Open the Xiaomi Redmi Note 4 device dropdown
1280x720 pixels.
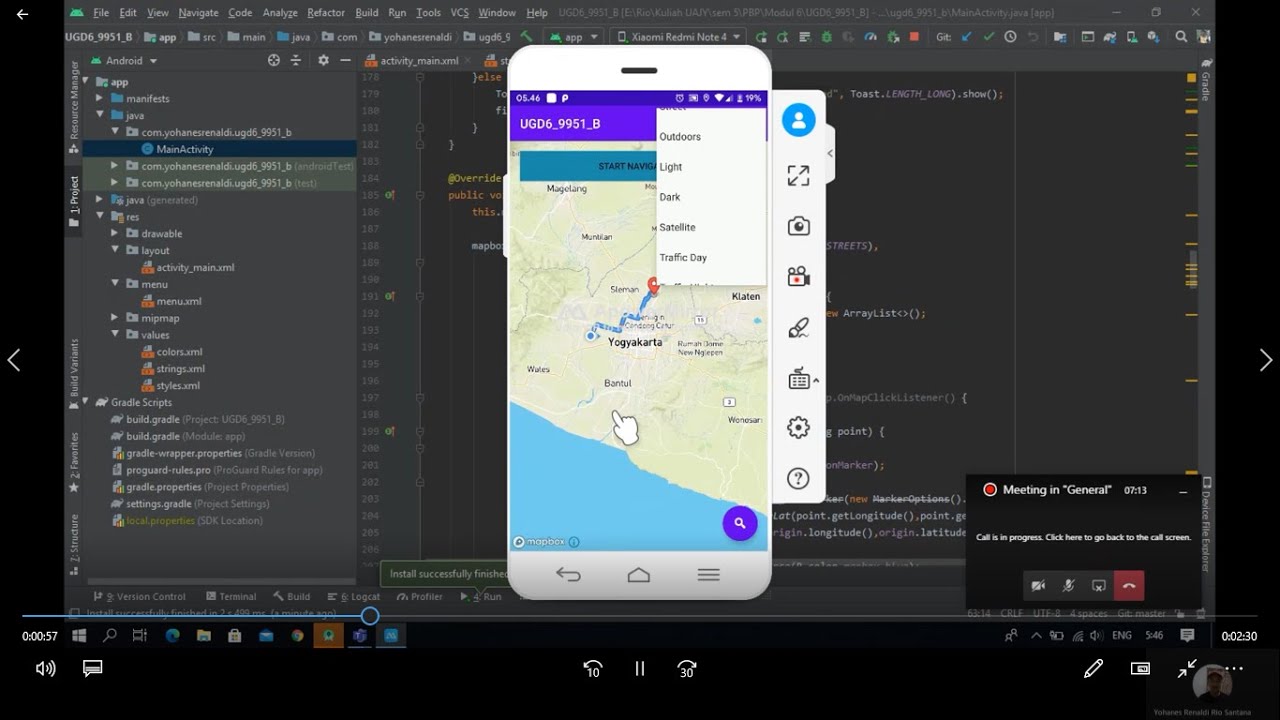tap(678, 37)
